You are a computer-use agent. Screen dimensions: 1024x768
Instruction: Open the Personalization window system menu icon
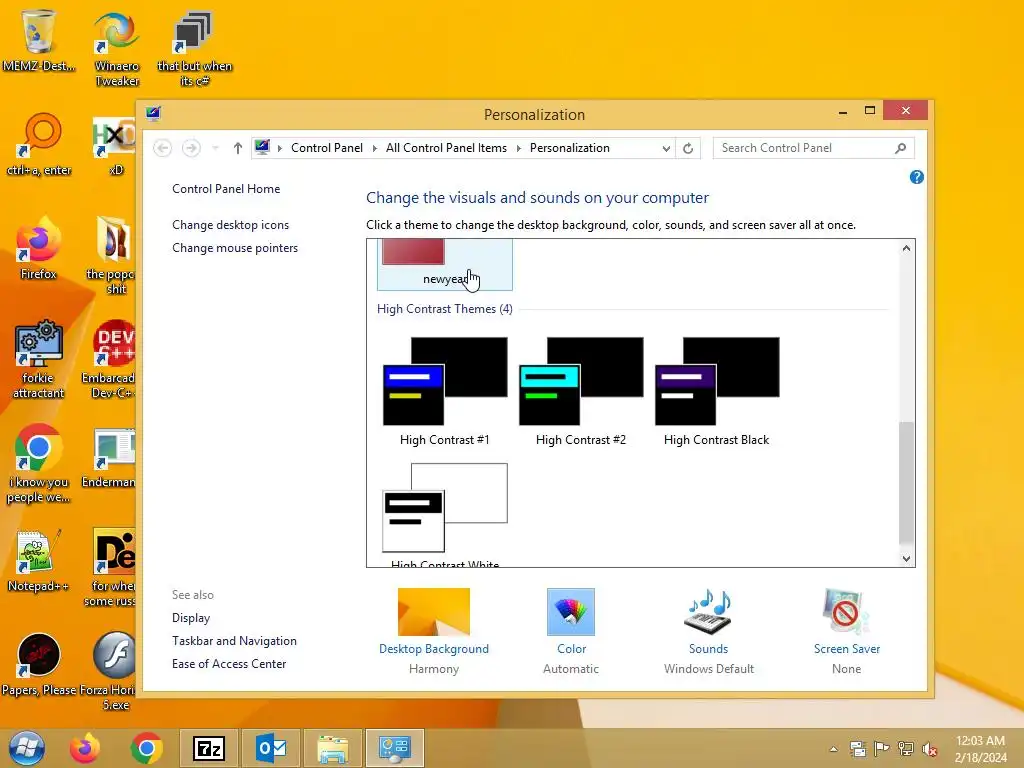point(153,114)
